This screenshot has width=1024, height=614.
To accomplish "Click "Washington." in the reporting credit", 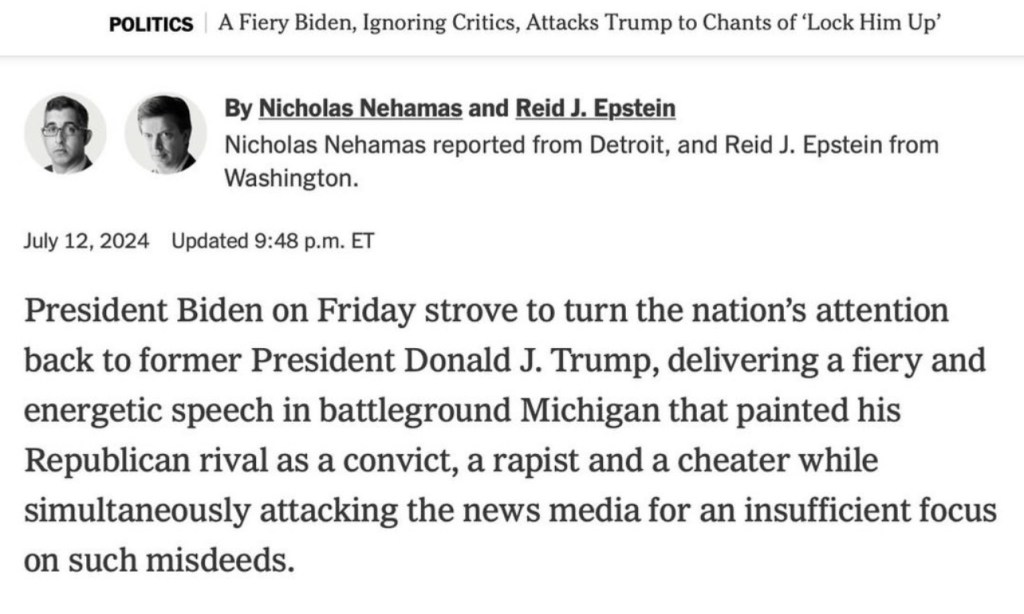I will (x=291, y=178).
